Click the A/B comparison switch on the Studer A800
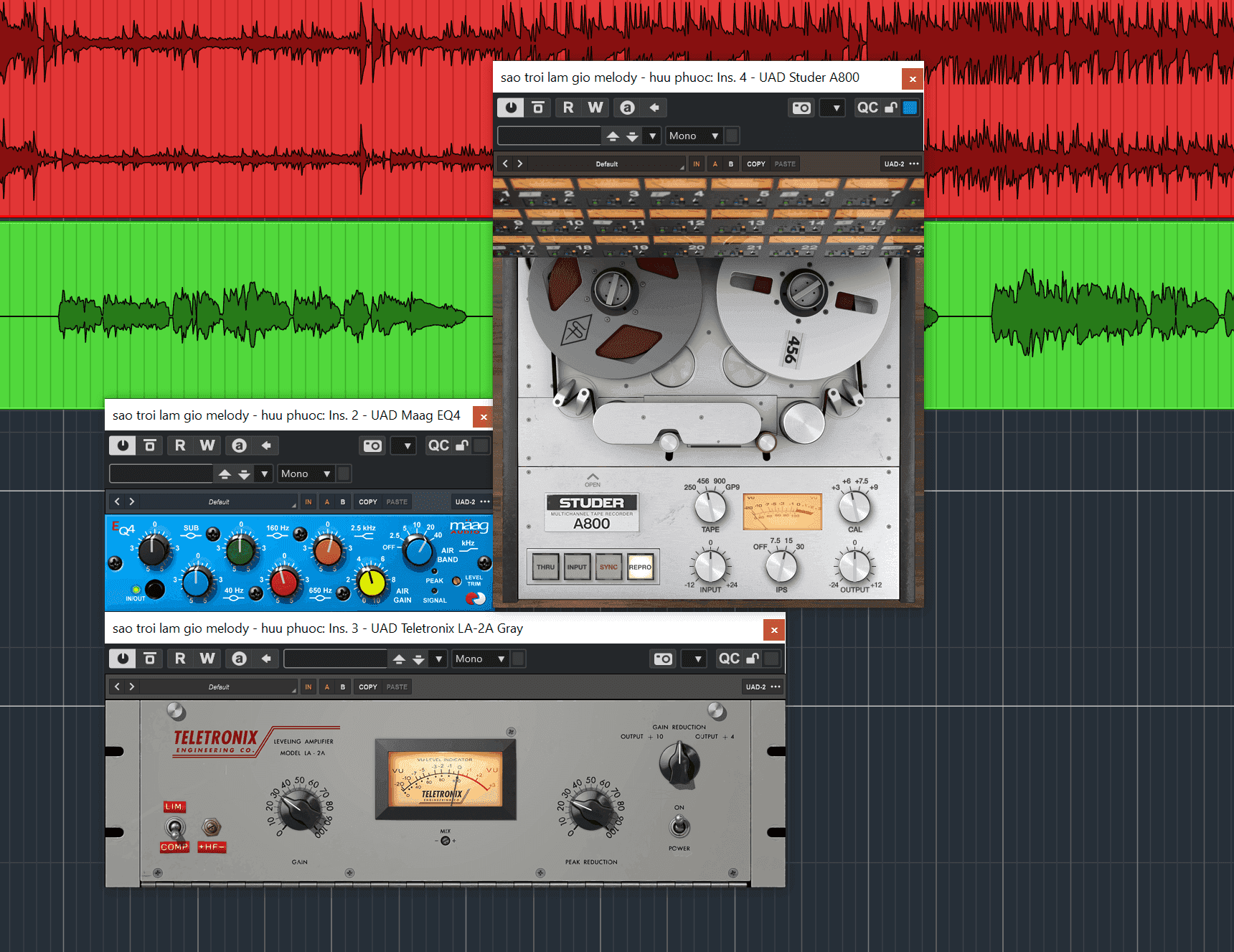Viewport: 1234px width, 952px height. coord(715,164)
